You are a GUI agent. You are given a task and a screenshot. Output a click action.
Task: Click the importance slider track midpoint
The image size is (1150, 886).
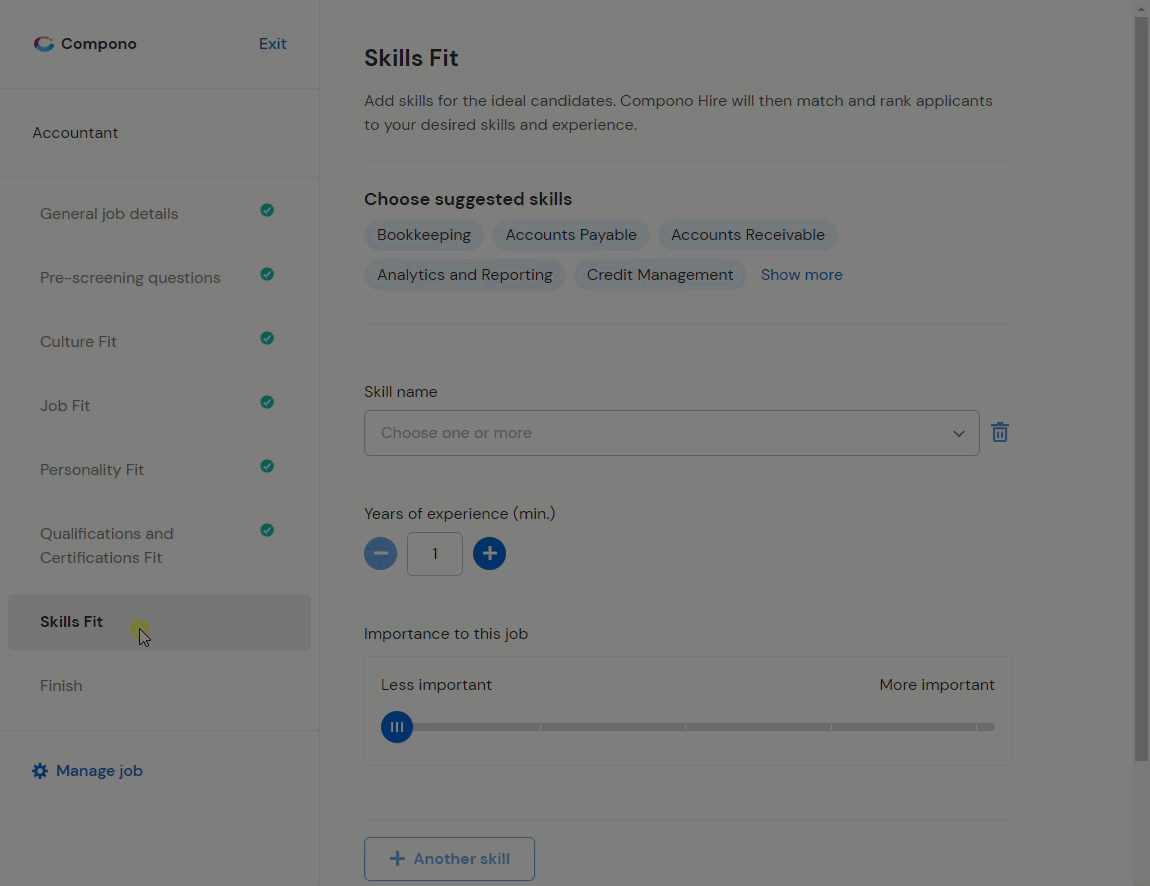[x=686, y=727]
